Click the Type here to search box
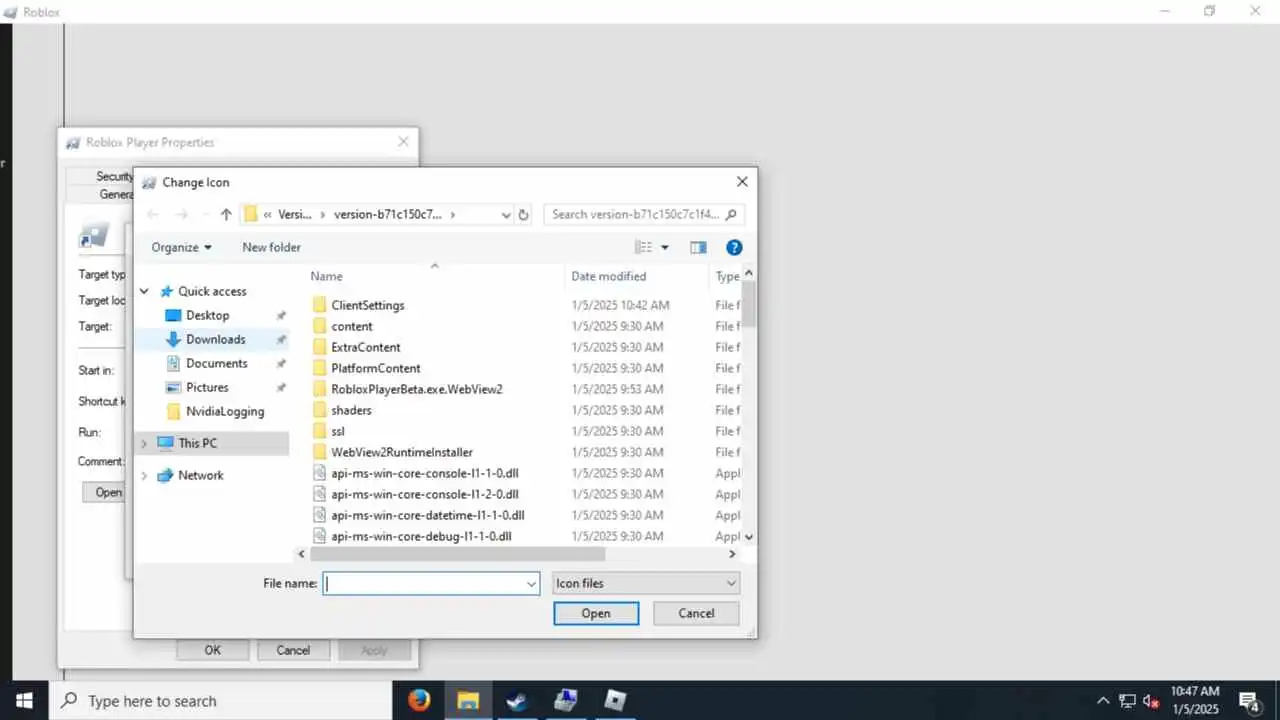This screenshot has height=720, width=1280. click(x=220, y=700)
